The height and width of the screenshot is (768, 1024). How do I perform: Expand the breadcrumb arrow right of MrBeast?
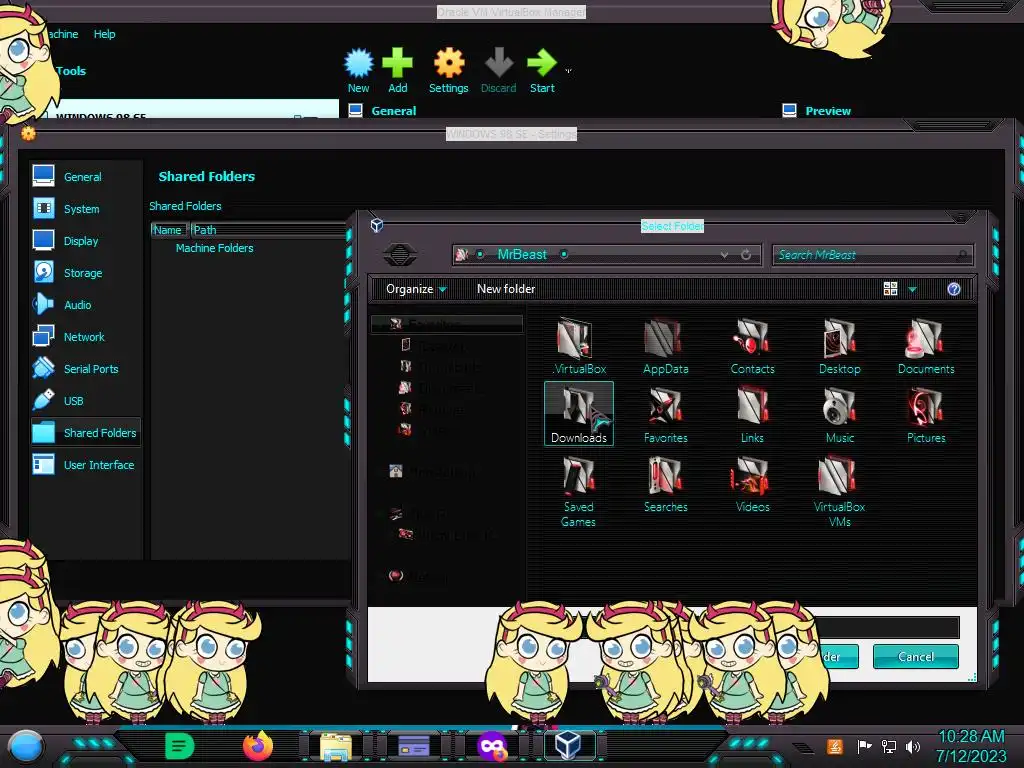[x=564, y=254]
